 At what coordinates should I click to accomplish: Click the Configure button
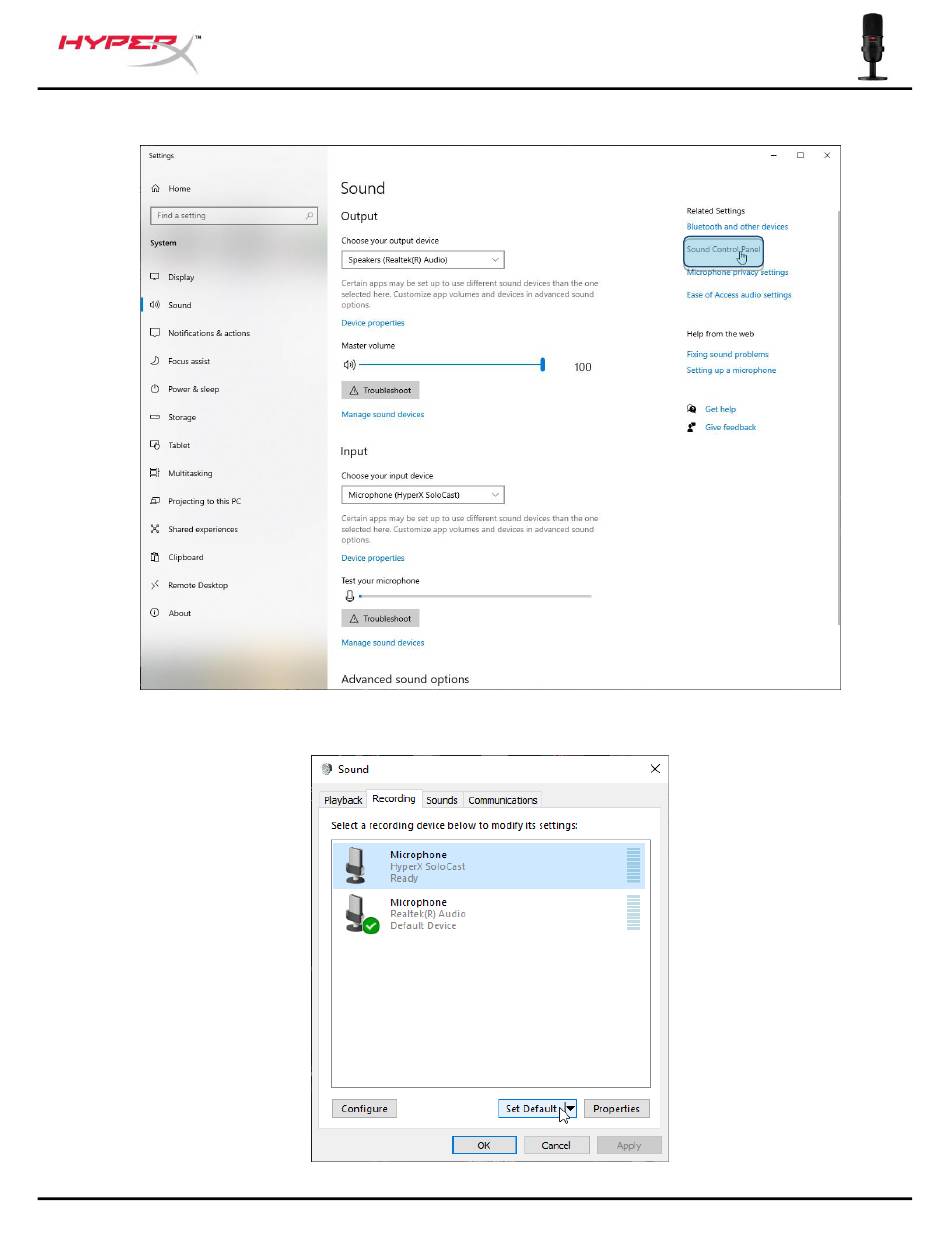pyautogui.click(x=364, y=1108)
